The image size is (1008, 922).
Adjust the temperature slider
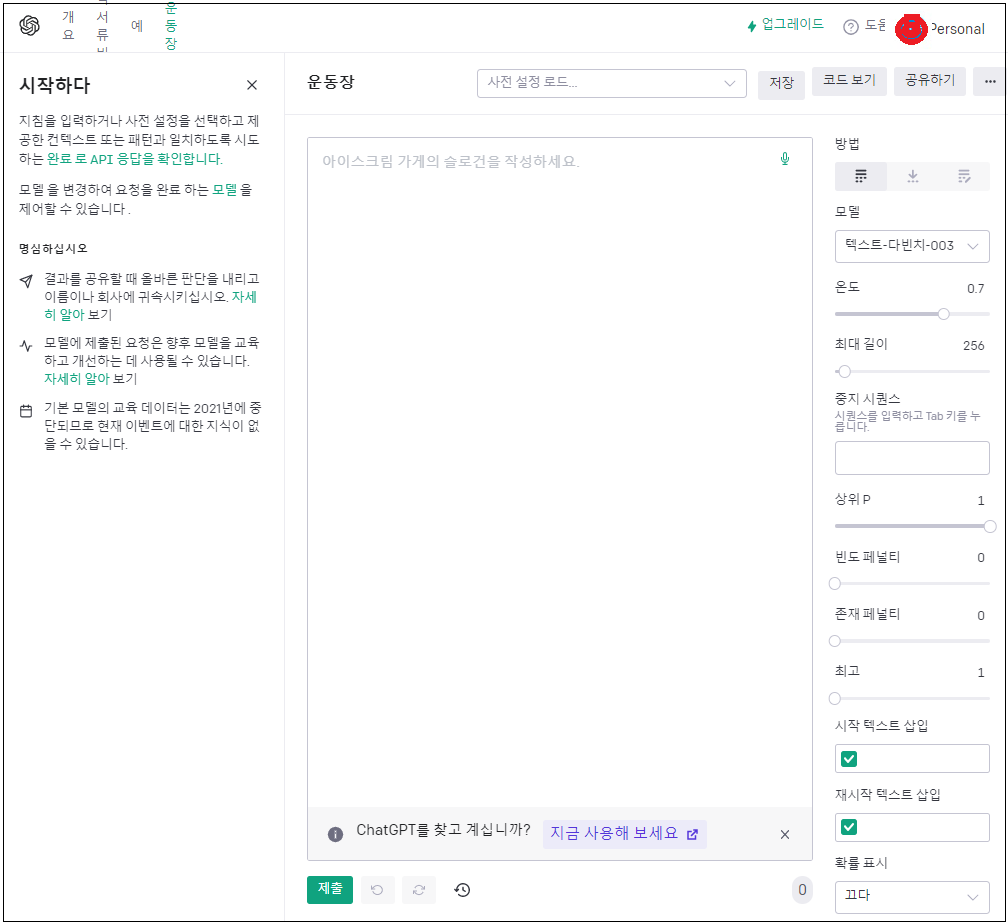[941, 314]
